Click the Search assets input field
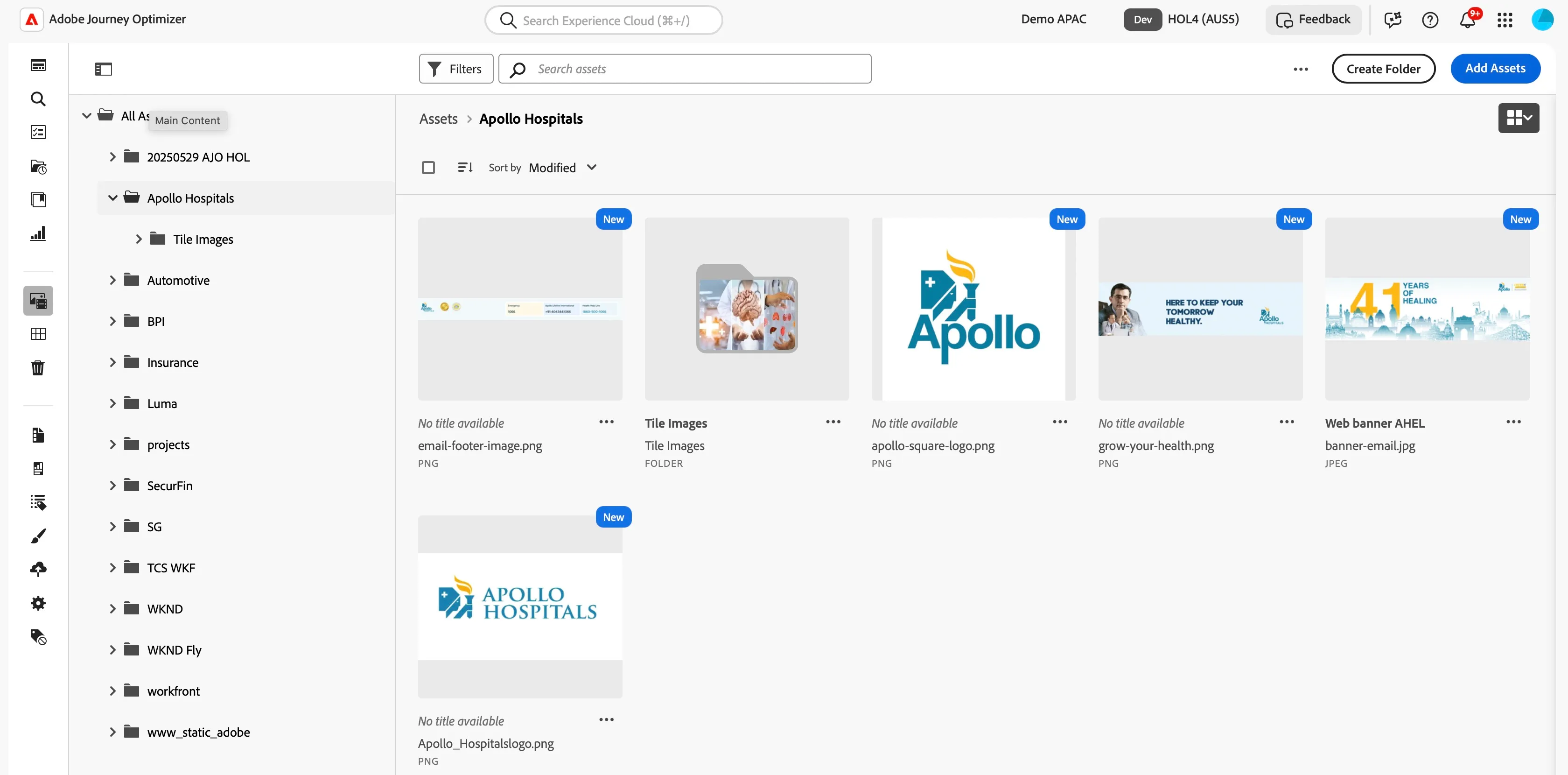The width and height of the screenshot is (1568, 775). tap(685, 69)
